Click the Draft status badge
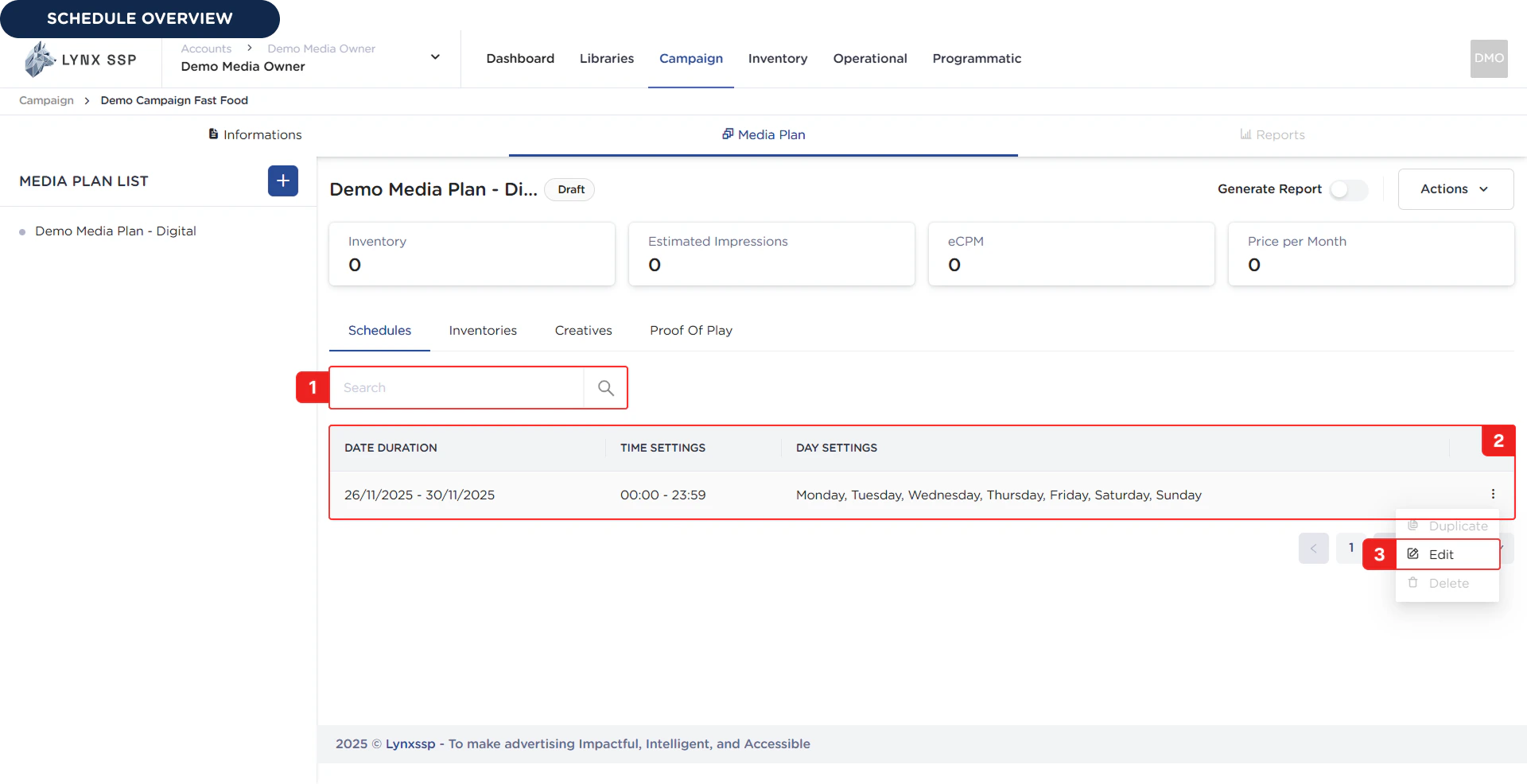The height and width of the screenshot is (784, 1527). (x=570, y=189)
